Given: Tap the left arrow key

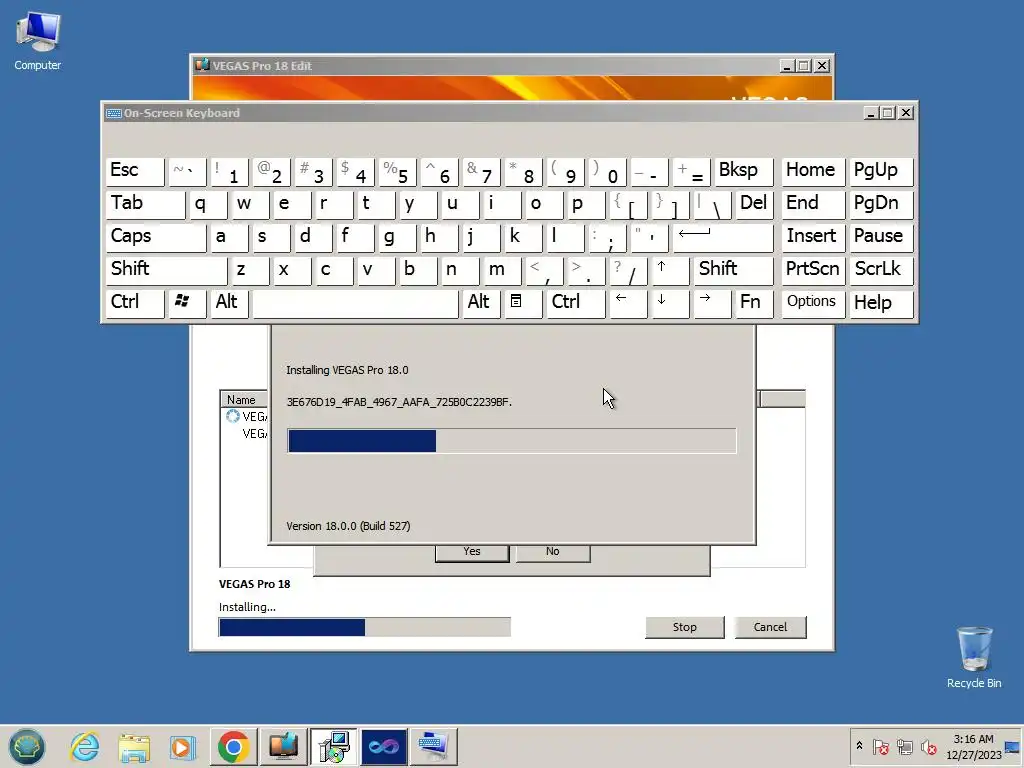Looking at the screenshot, I should pos(628,302).
